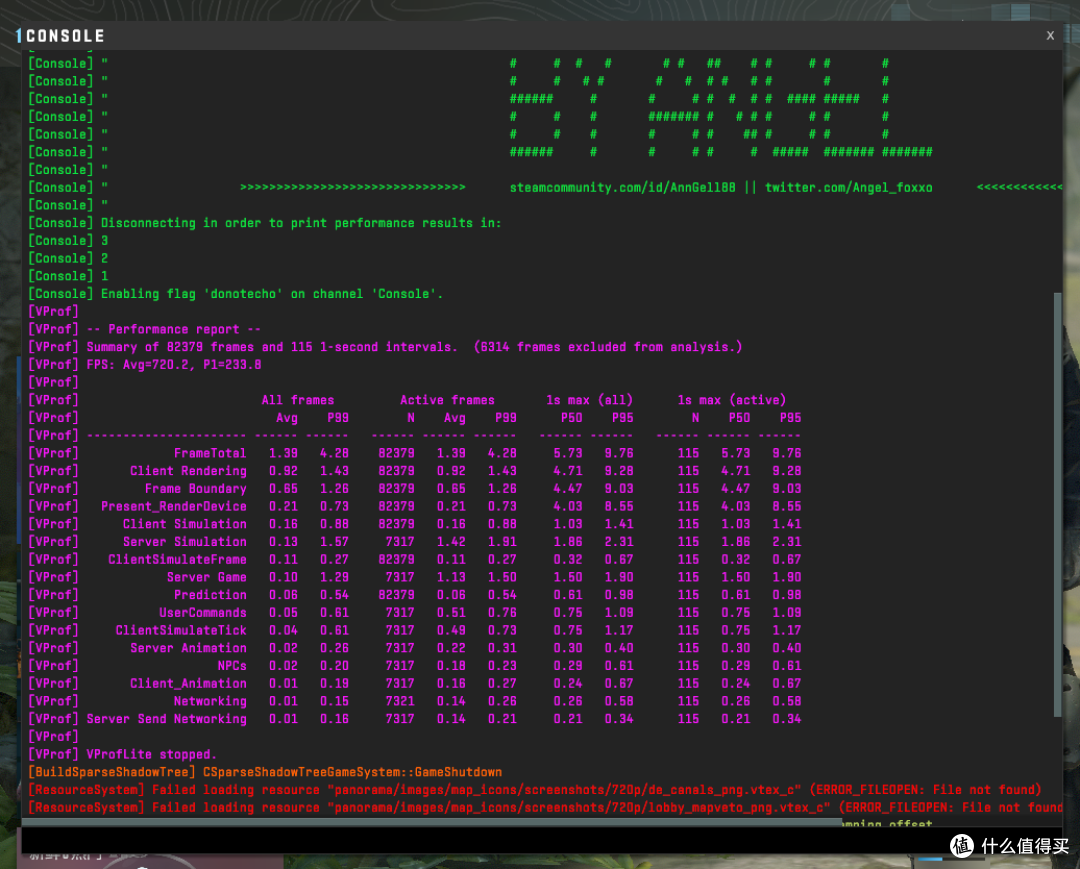Click the '1s max (all)' column header
Viewport: 1080px width, 869px height.
coord(589,400)
